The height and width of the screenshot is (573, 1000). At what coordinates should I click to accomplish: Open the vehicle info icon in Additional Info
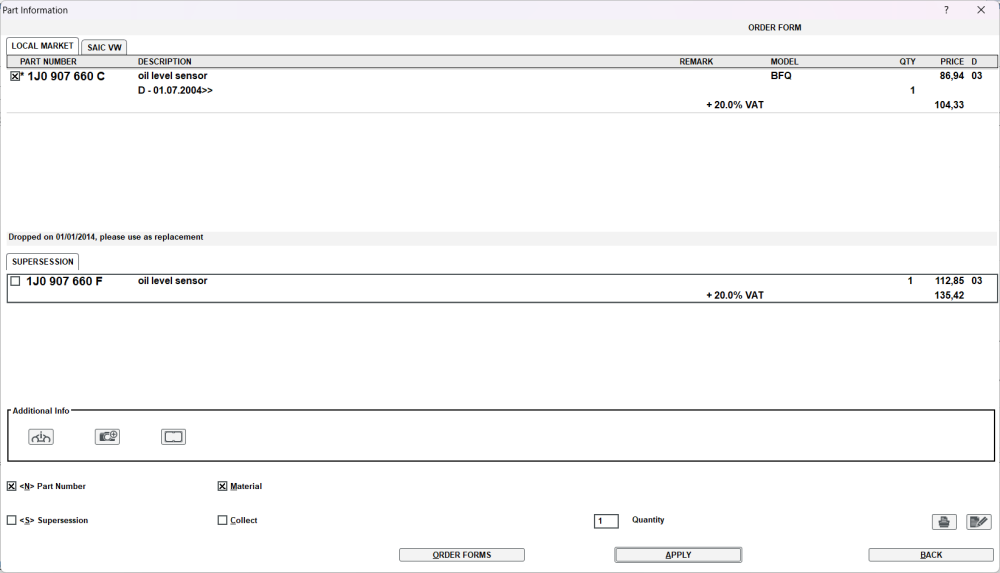click(x=41, y=437)
